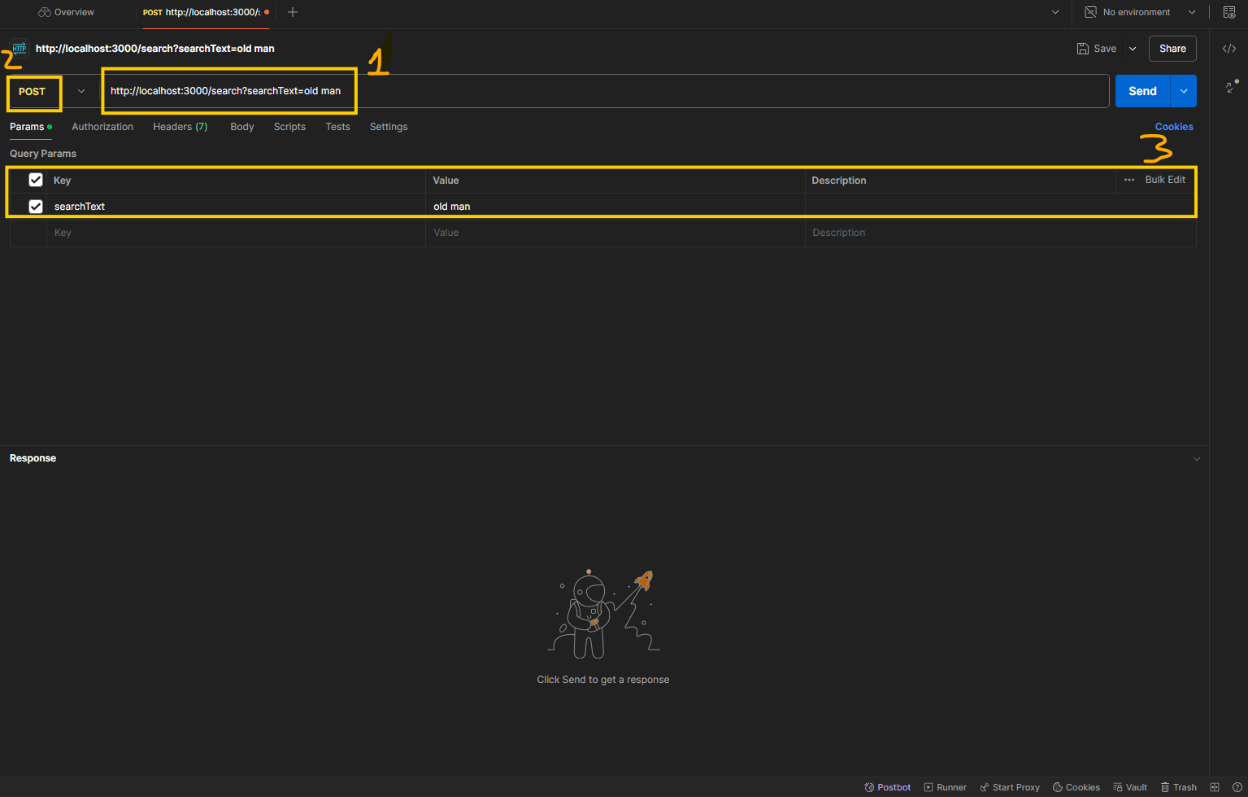Click the Cookies link below Send
The width and height of the screenshot is (1248, 797).
coord(1173,127)
